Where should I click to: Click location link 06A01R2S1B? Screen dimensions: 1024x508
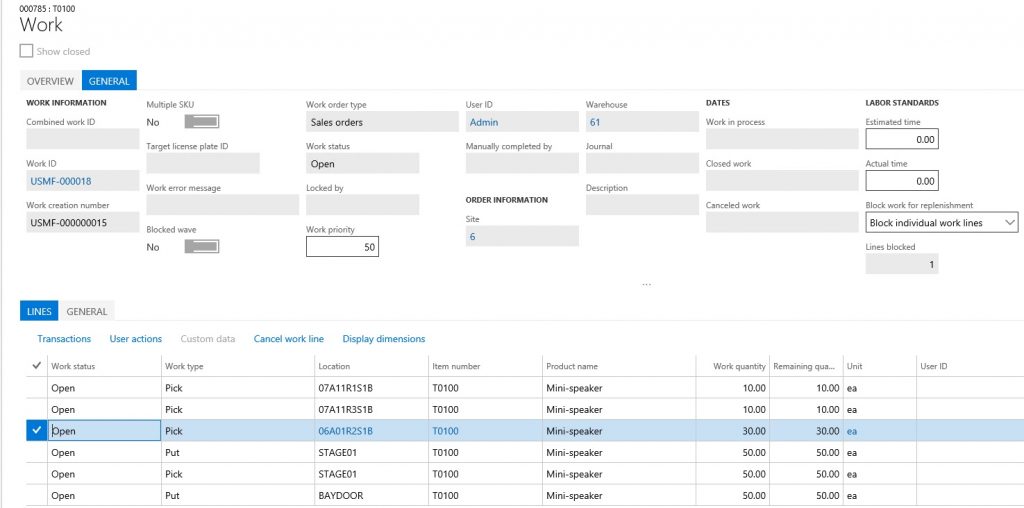click(x=345, y=431)
